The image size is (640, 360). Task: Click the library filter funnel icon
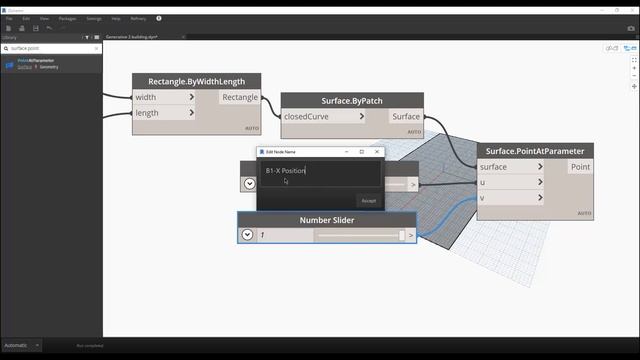(87, 38)
